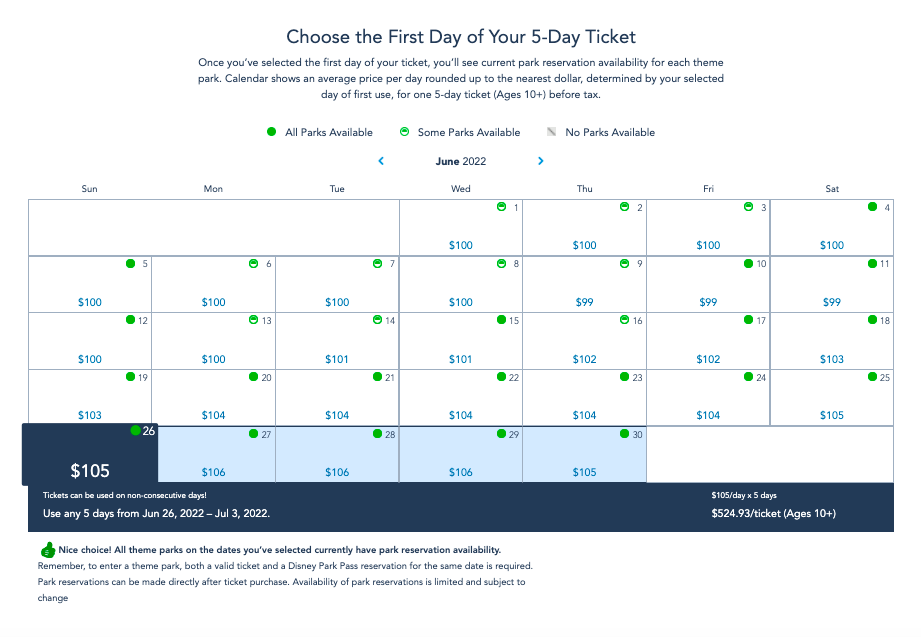
Task: Advance to next month with right chevron
Action: click(x=541, y=161)
